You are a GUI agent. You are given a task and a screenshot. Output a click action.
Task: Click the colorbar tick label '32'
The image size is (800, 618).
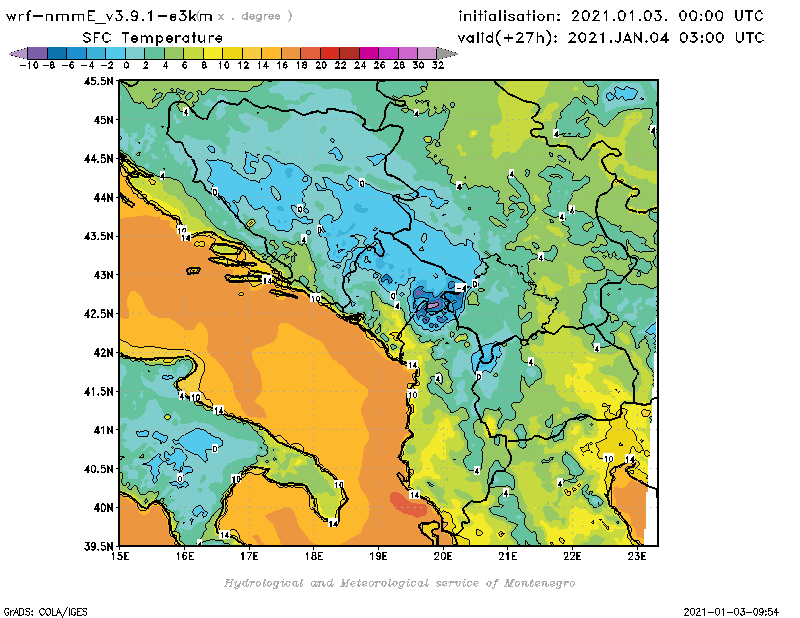coord(438,65)
